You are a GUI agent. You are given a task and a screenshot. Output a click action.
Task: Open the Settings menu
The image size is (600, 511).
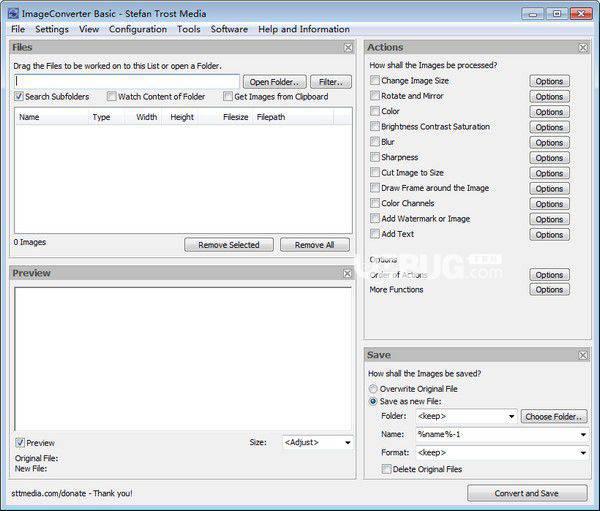click(x=52, y=29)
